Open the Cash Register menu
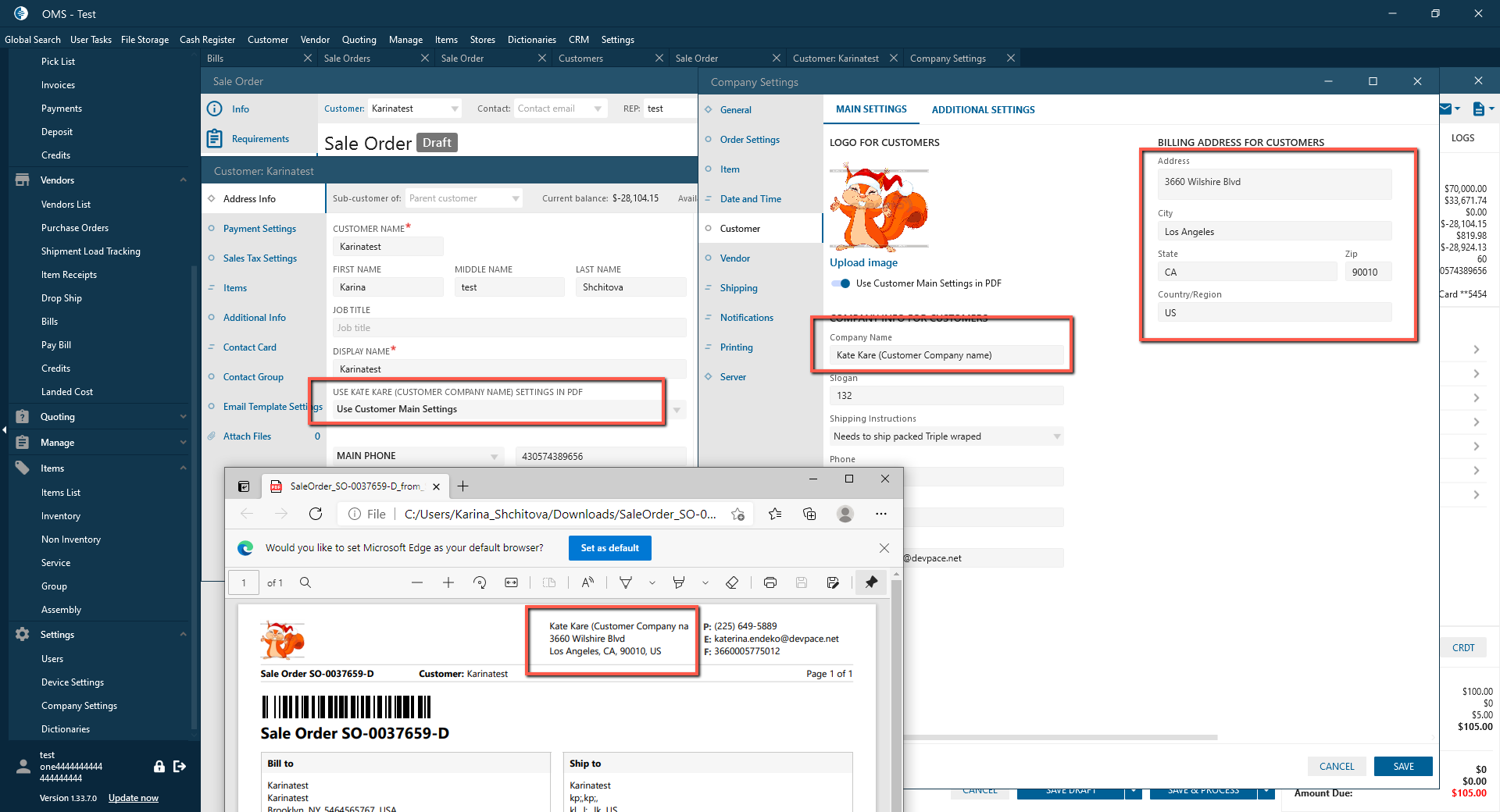 click(207, 40)
